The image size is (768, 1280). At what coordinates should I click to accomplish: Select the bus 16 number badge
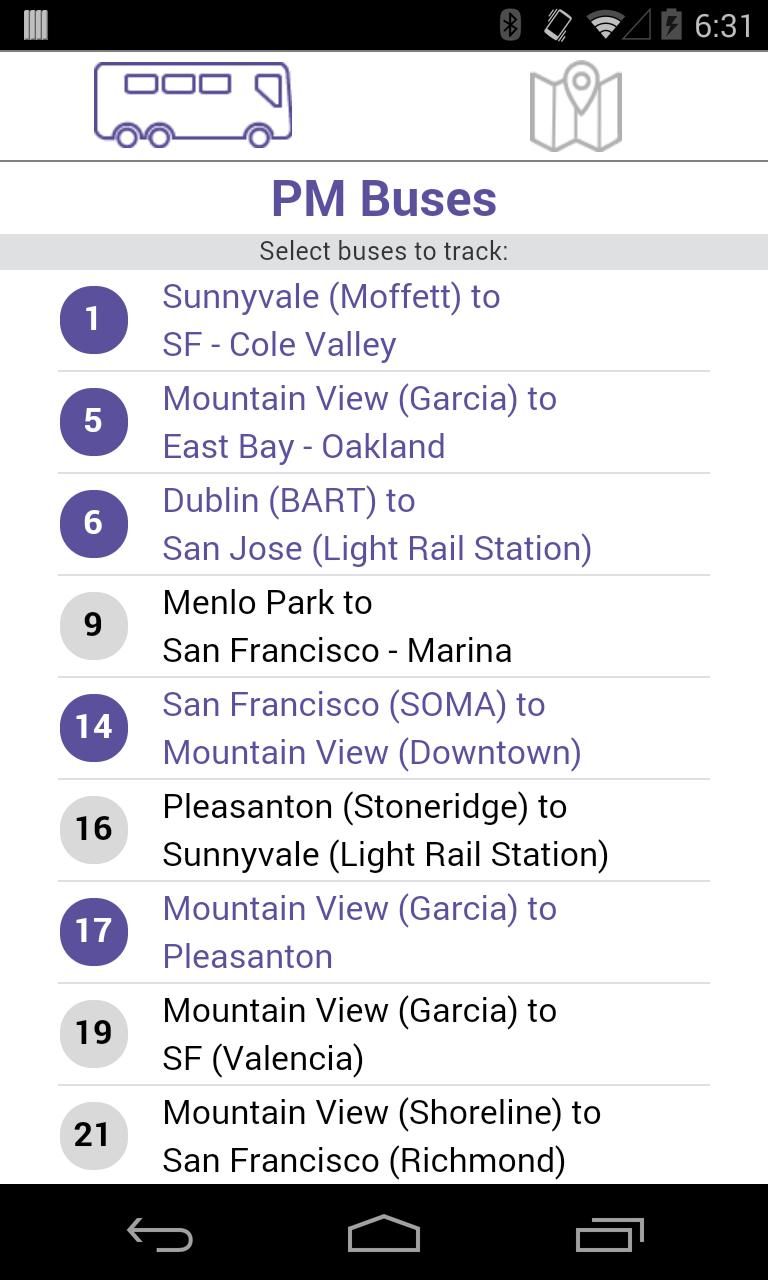pos(94,830)
